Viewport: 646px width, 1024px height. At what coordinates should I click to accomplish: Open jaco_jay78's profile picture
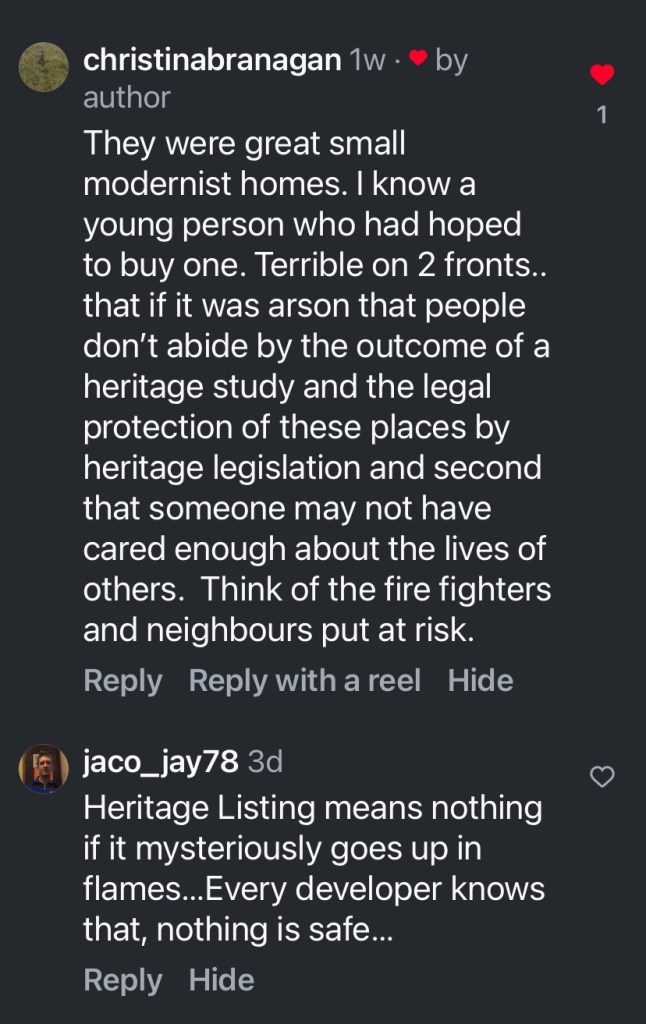tap(44, 769)
